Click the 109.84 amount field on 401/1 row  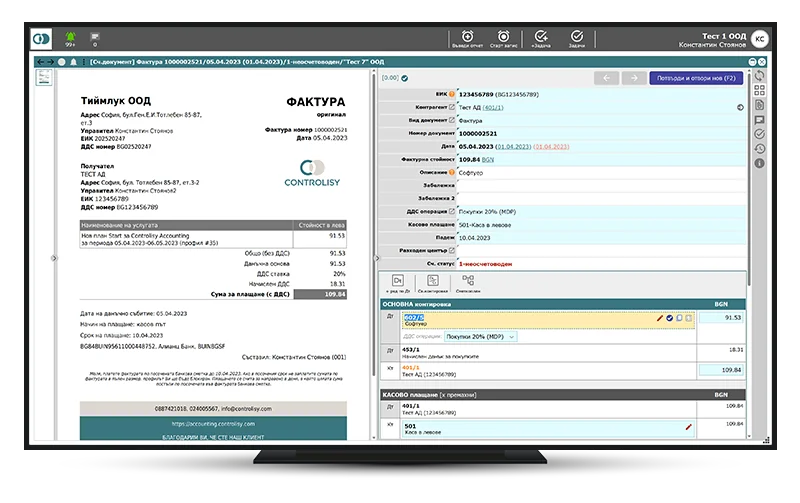[x=721, y=370]
